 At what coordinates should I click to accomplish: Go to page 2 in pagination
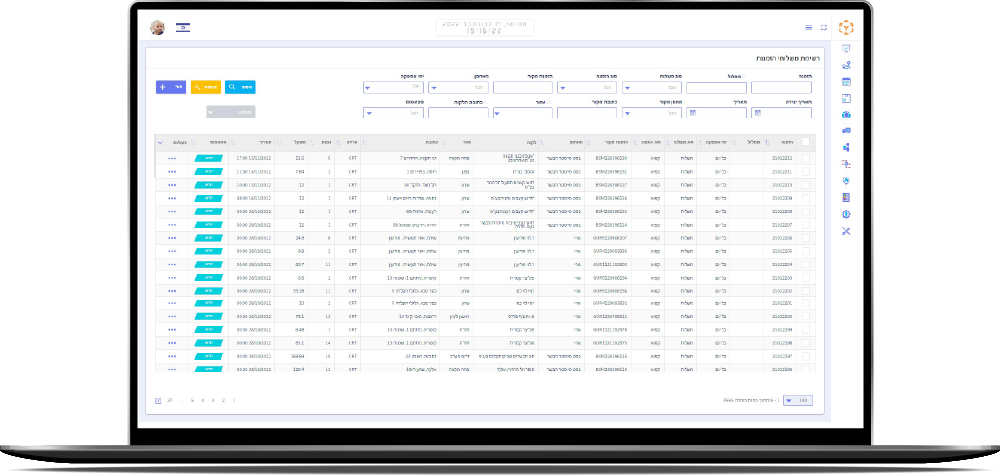[x=223, y=400]
